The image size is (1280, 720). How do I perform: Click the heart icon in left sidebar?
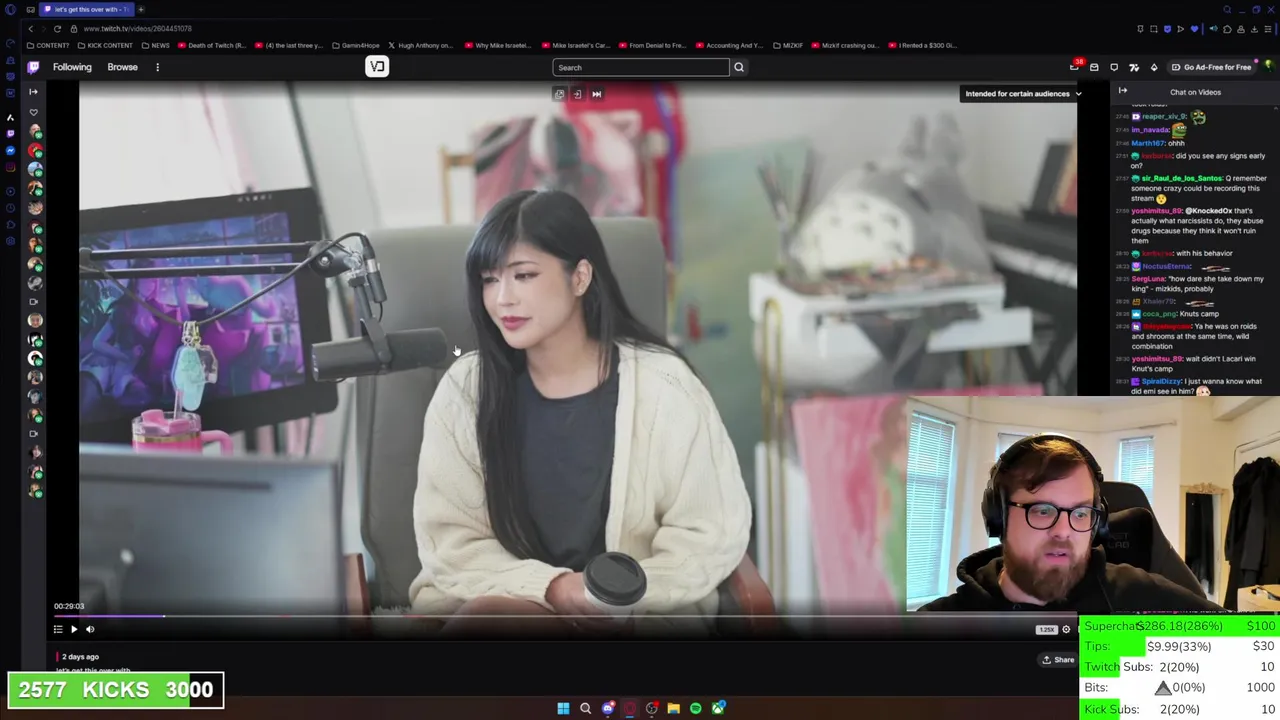pos(33,112)
